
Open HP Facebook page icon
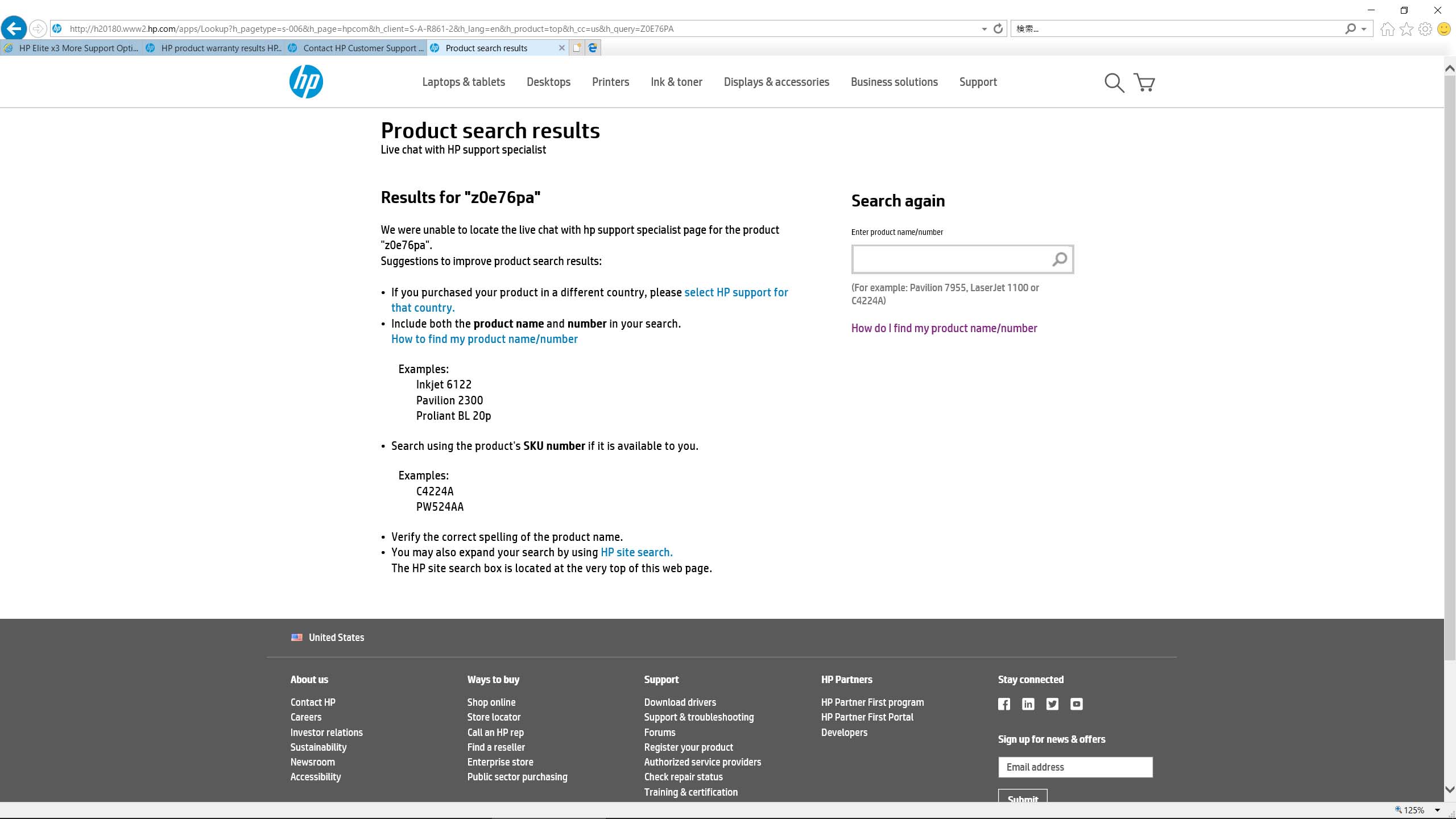[x=1004, y=704]
